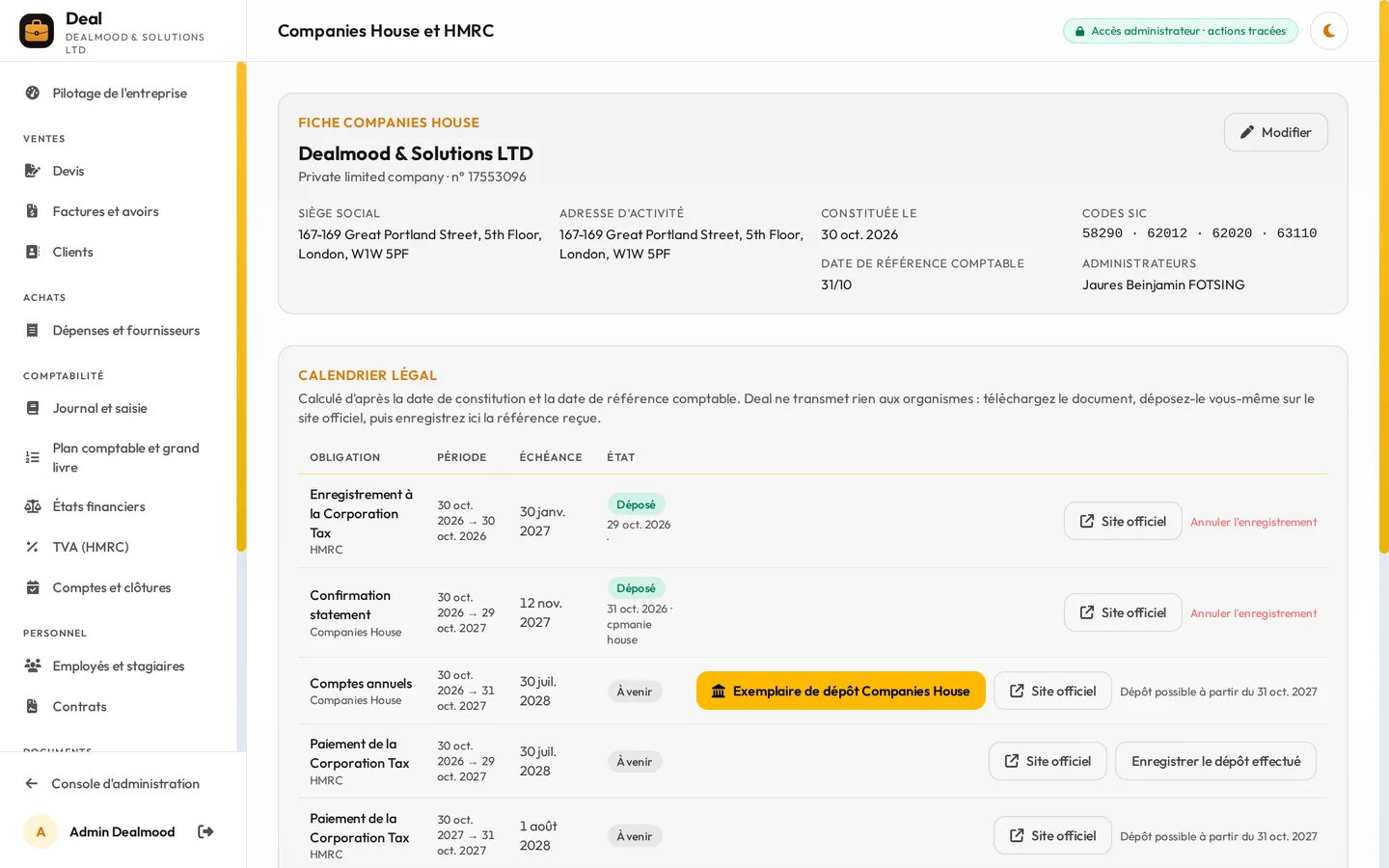Cancel registration for Enregistrement à la Corporation Tax
Image resolution: width=1389 pixels, height=868 pixels.
(x=1253, y=522)
